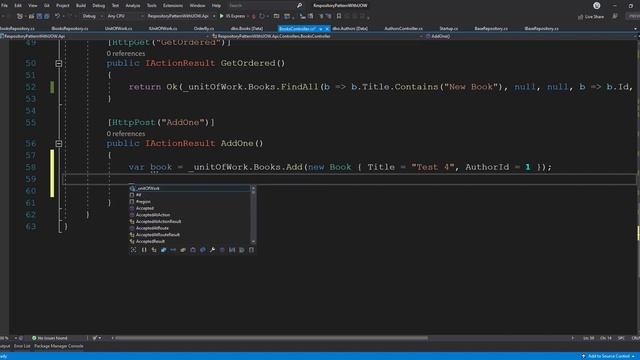Switch to the OrderBy.cs tab
This screenshot has width=640, height=360.
point(204,29)
